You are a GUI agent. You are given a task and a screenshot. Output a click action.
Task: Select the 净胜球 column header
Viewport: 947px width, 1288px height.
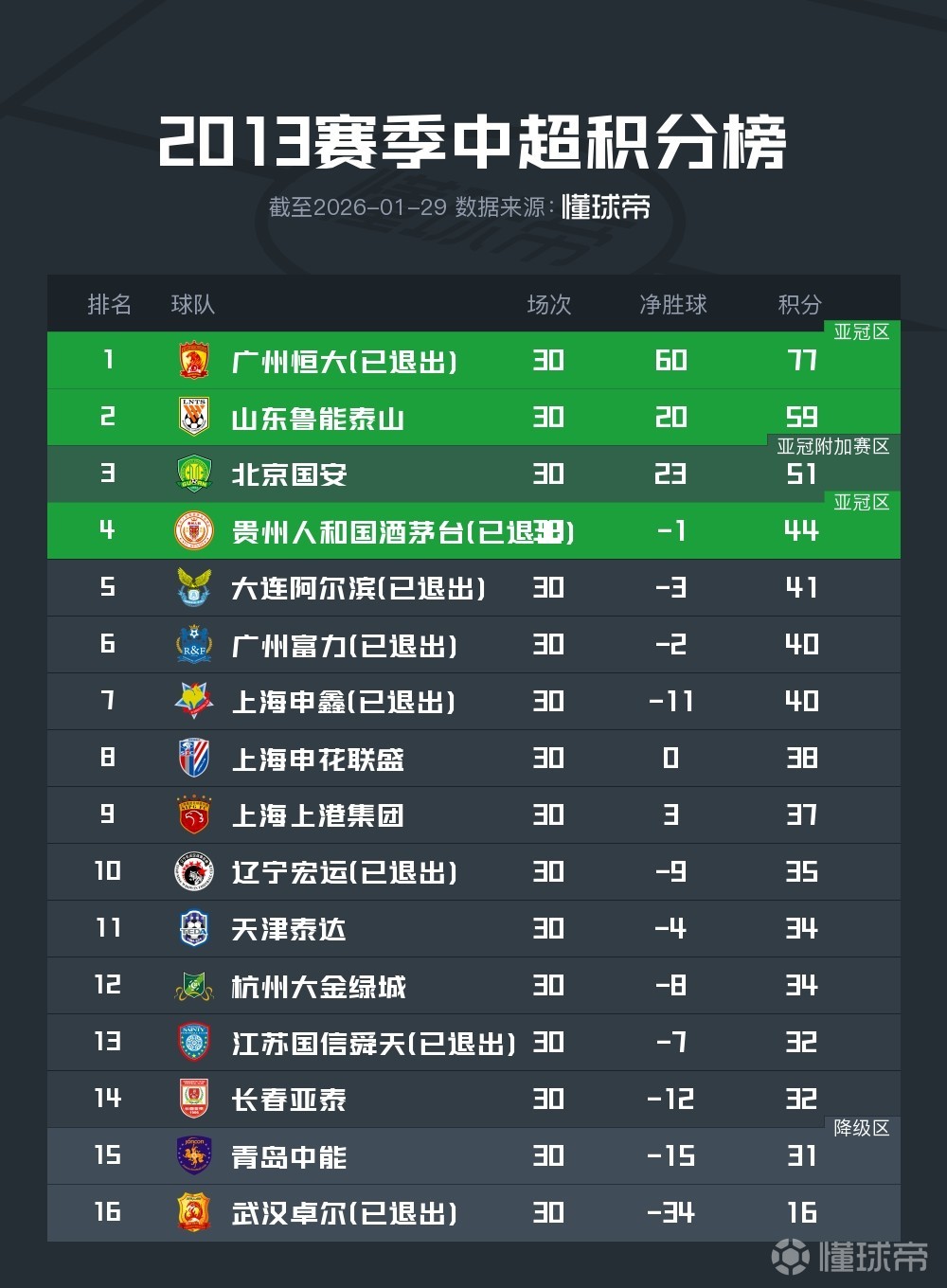(x=672, y=304)
